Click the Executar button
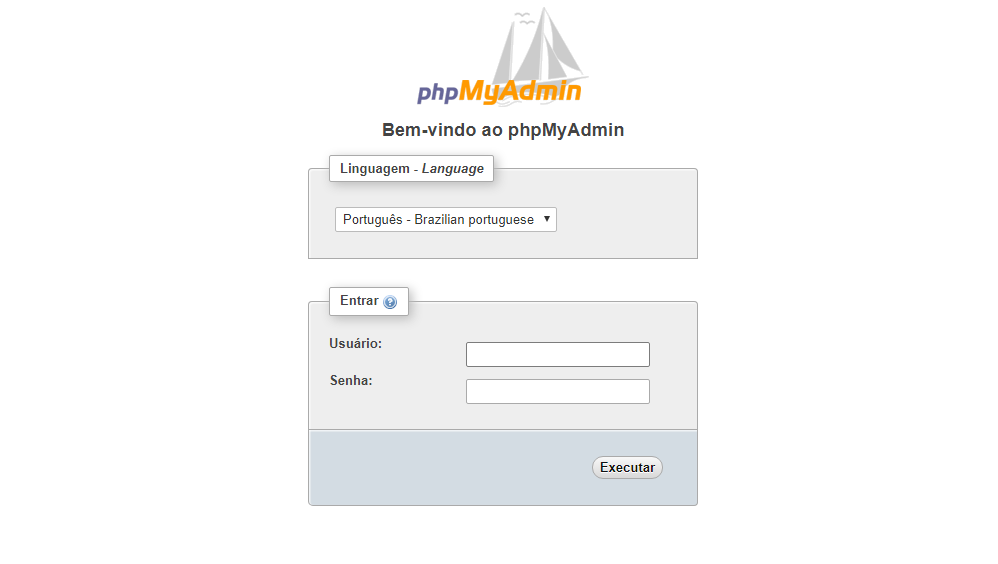Image resolution: width=998 pixels, height=564 pixels. tap(627, 467)
